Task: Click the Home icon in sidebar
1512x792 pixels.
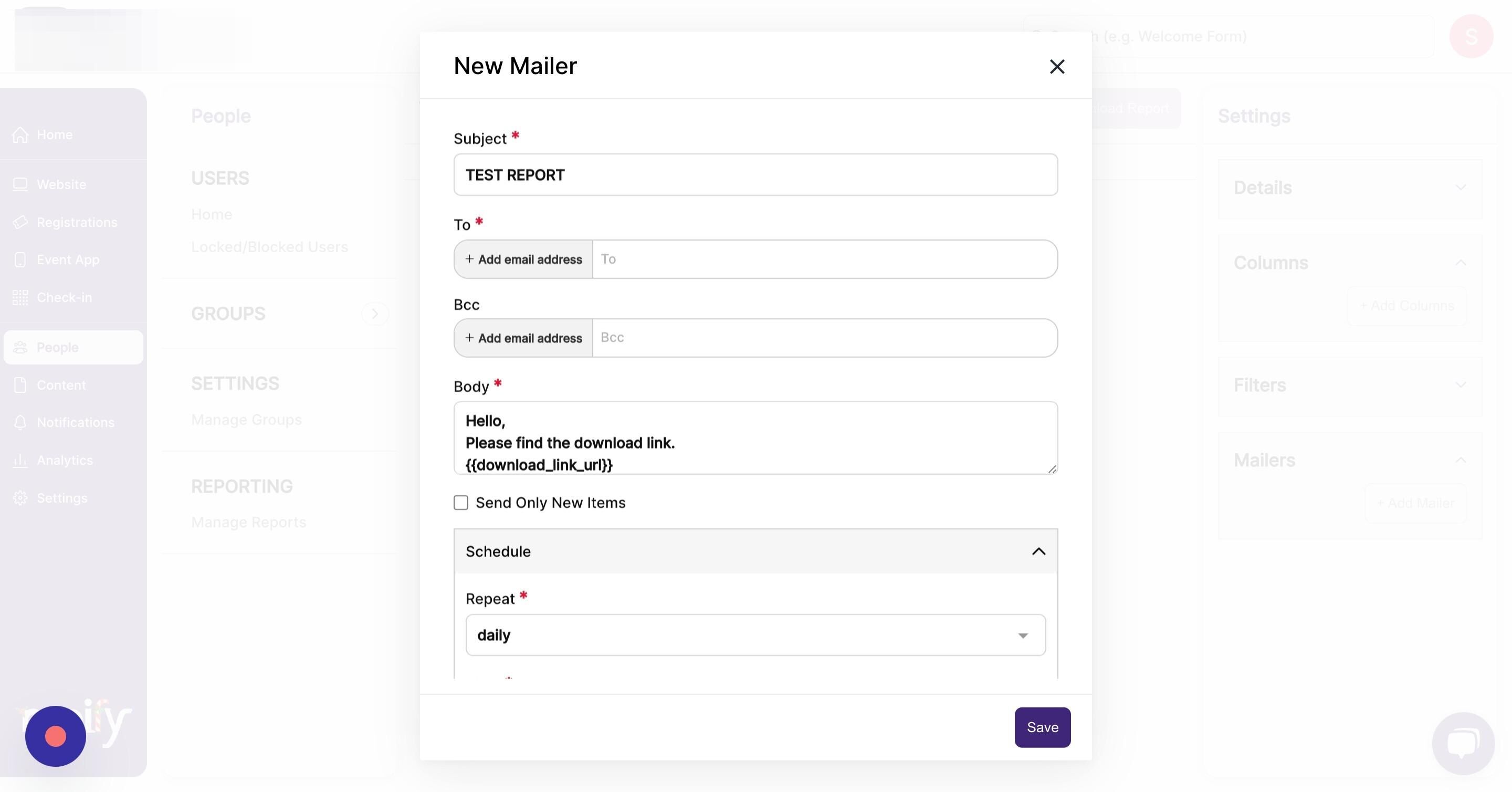Action: [20, 134]
